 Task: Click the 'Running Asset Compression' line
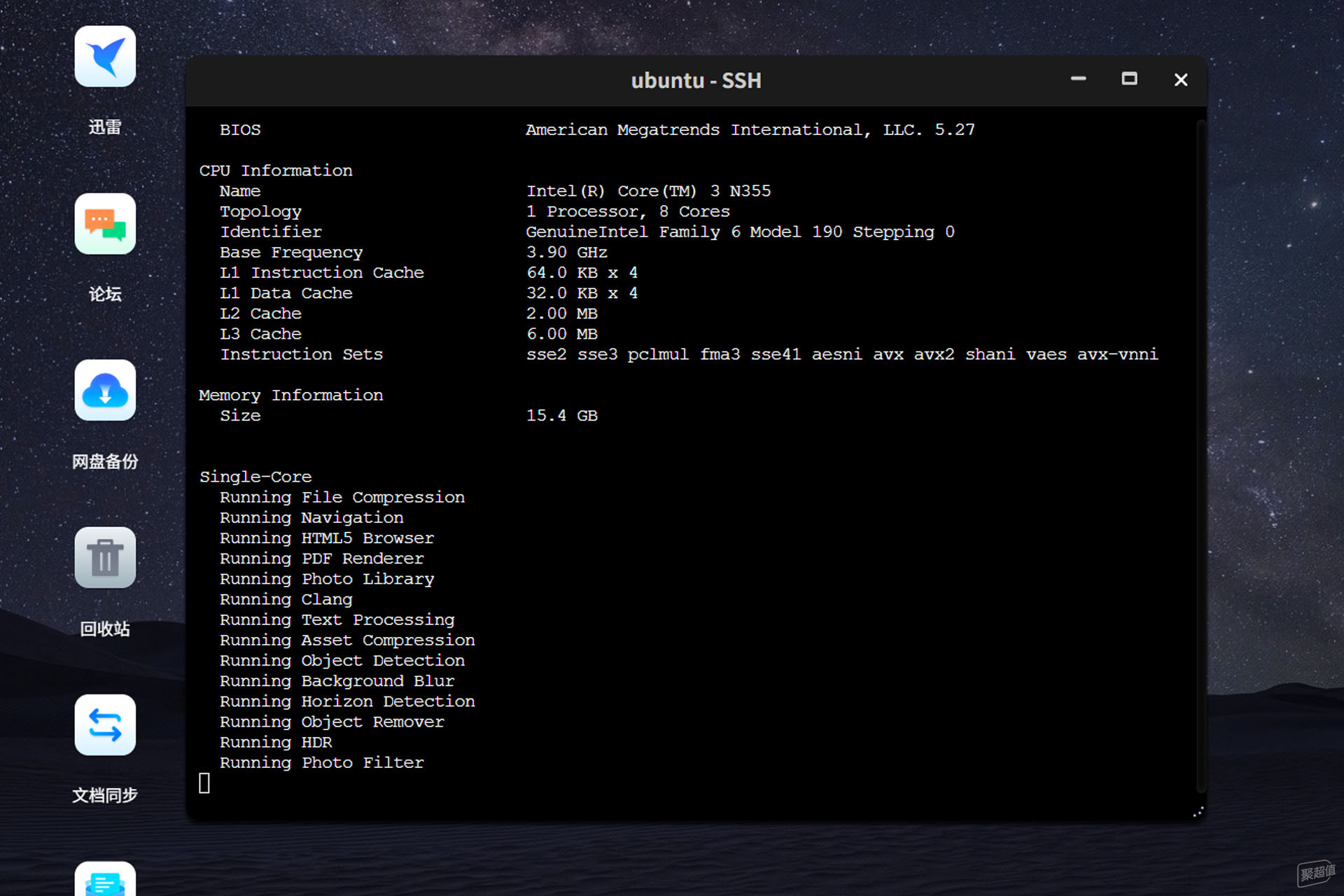[x=347, y=640]
